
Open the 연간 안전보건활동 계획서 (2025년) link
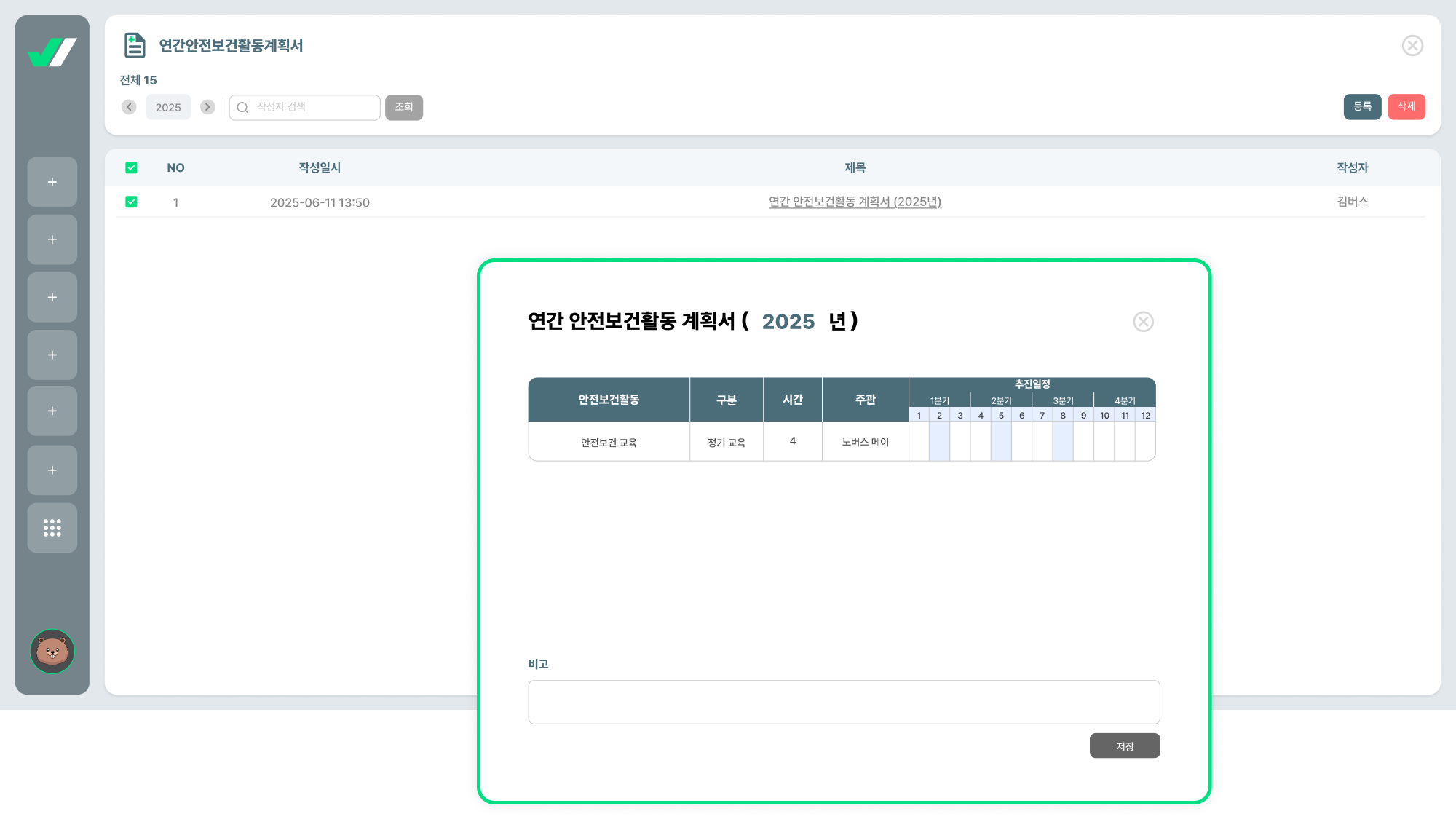pos(855,202)
